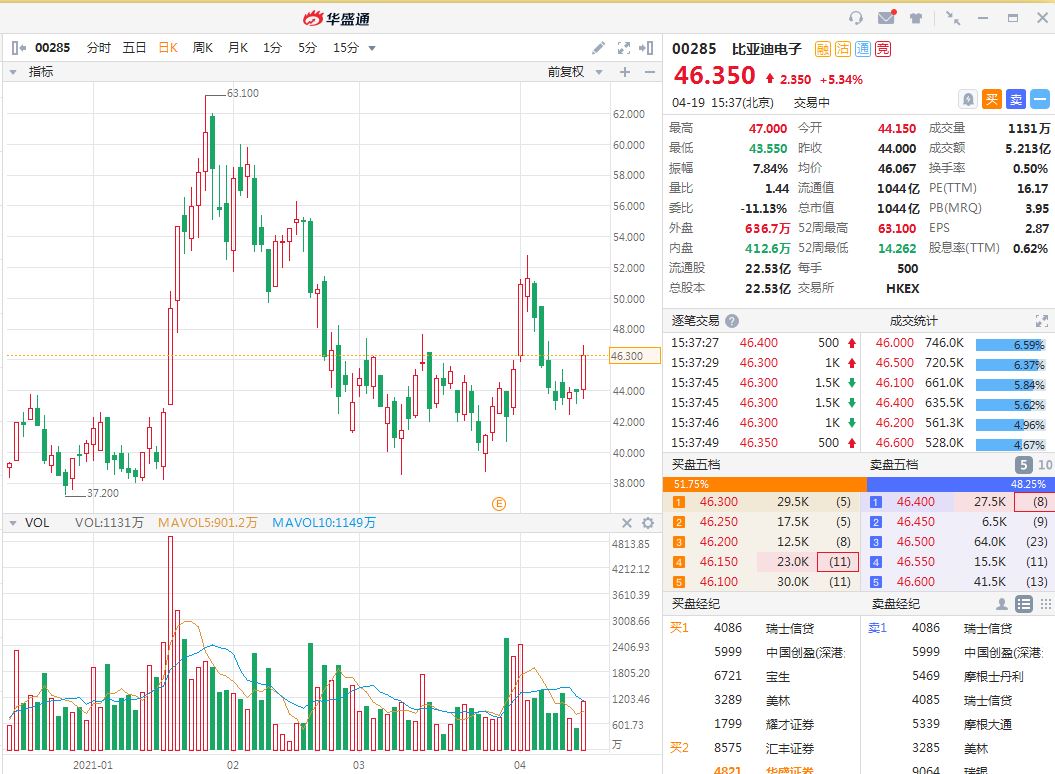Click the pencil drawing tool icon
Screen dimensions: 1055x774
click(x=598, y=48)
